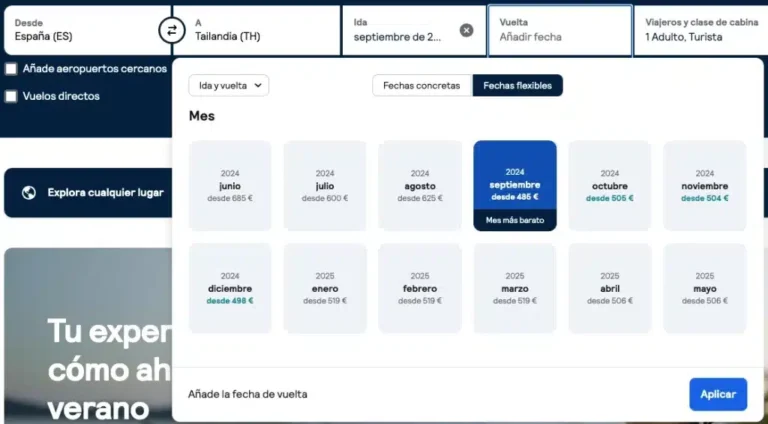Choose junio 2024 month card
Viewport: 768px width, 424px height.
[x=230, y=186]
